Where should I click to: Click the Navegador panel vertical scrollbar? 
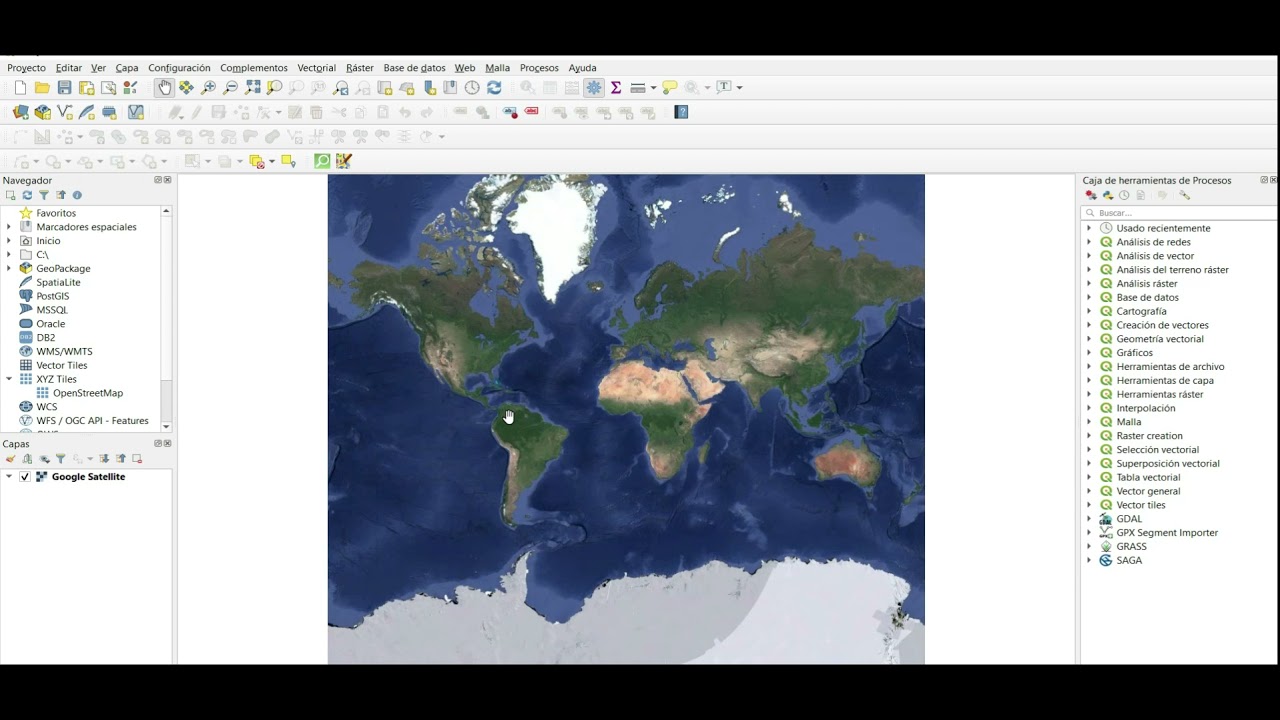pyautogui.click(x=166, y=318)
